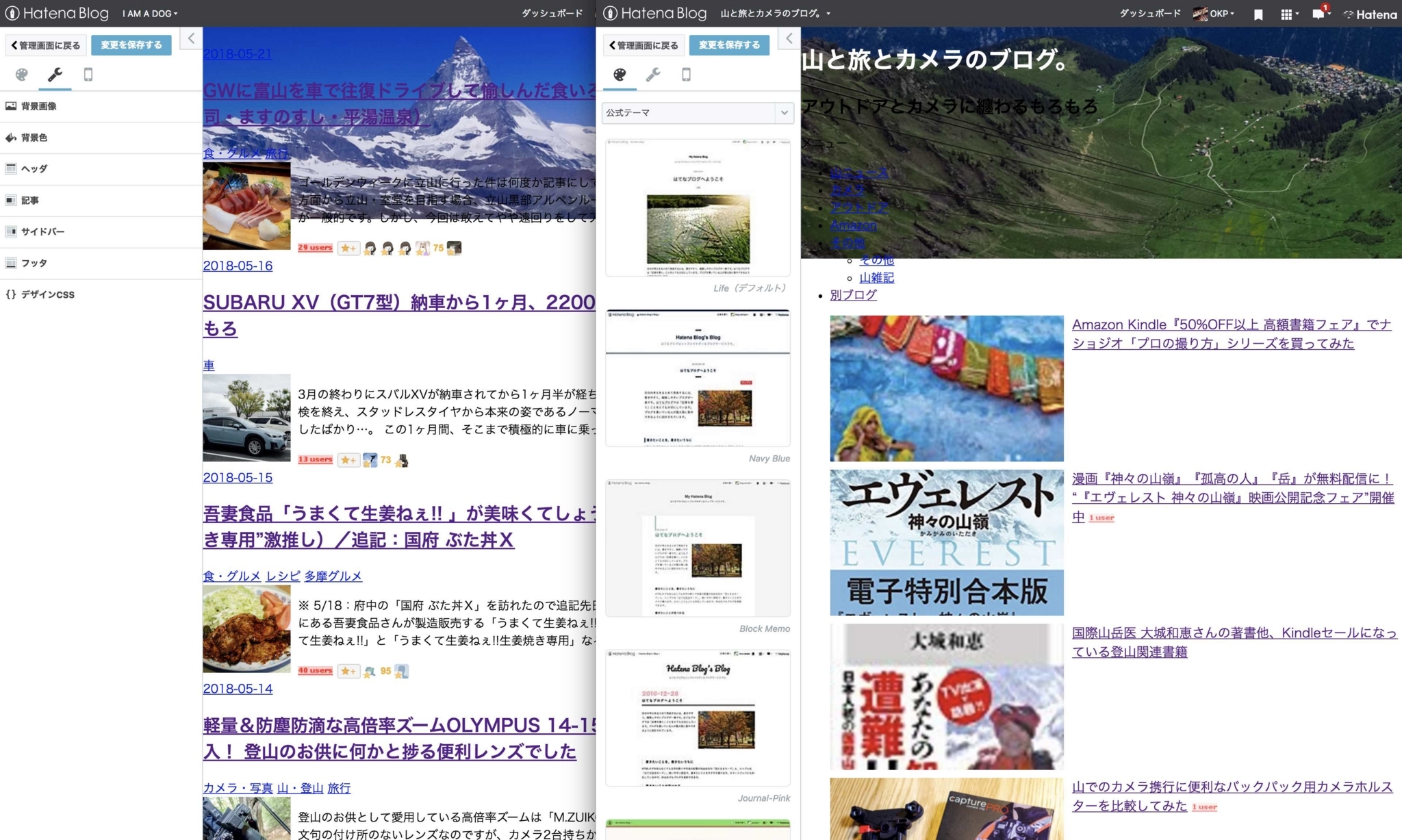Click the sashimi plate post thumbnail

tap(246, 206)
